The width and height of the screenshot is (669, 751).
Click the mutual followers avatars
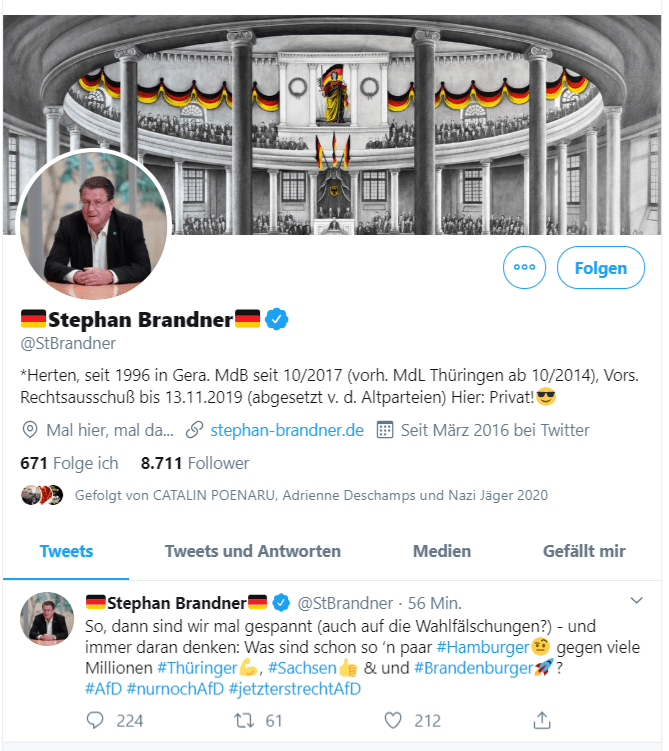click(x=42, y=495)
